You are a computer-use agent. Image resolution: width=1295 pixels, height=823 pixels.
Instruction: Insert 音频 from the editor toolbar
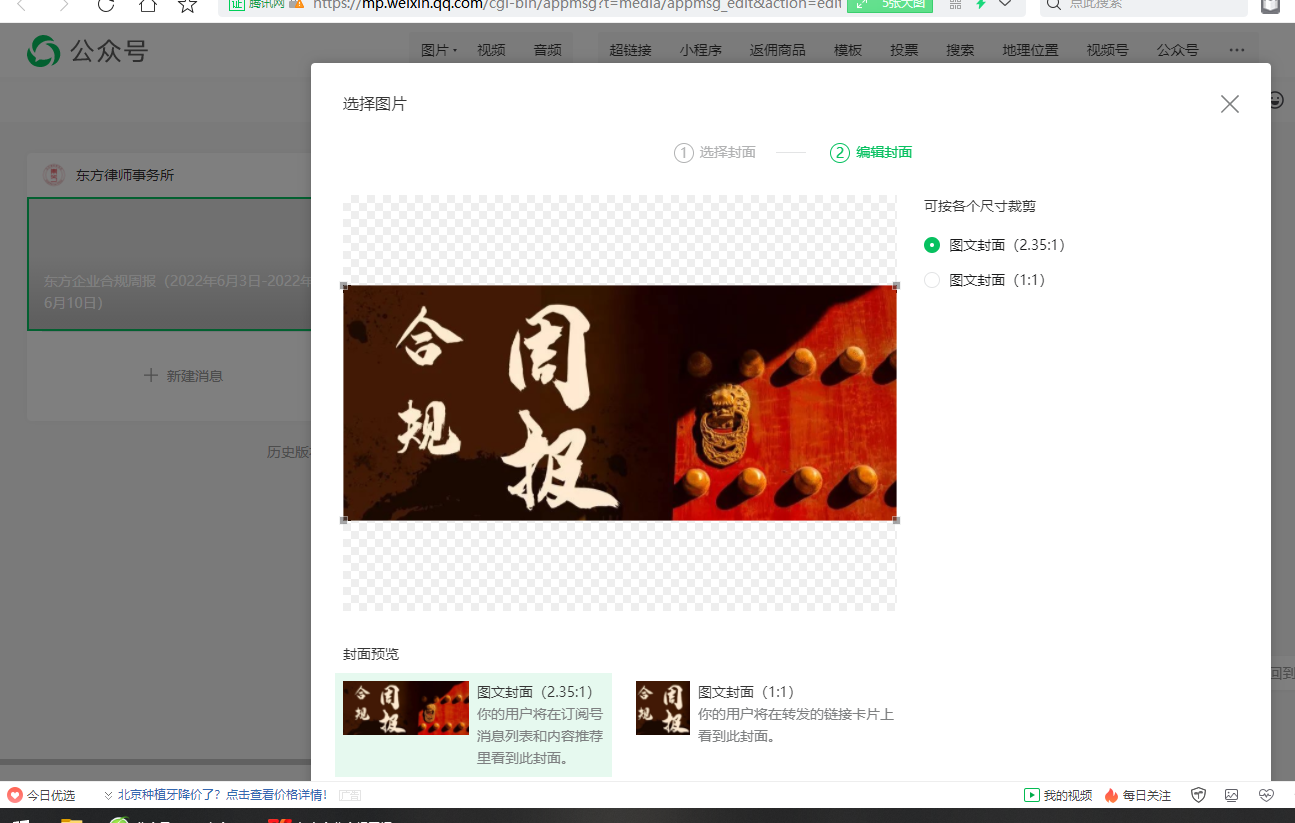pos(547,50)
